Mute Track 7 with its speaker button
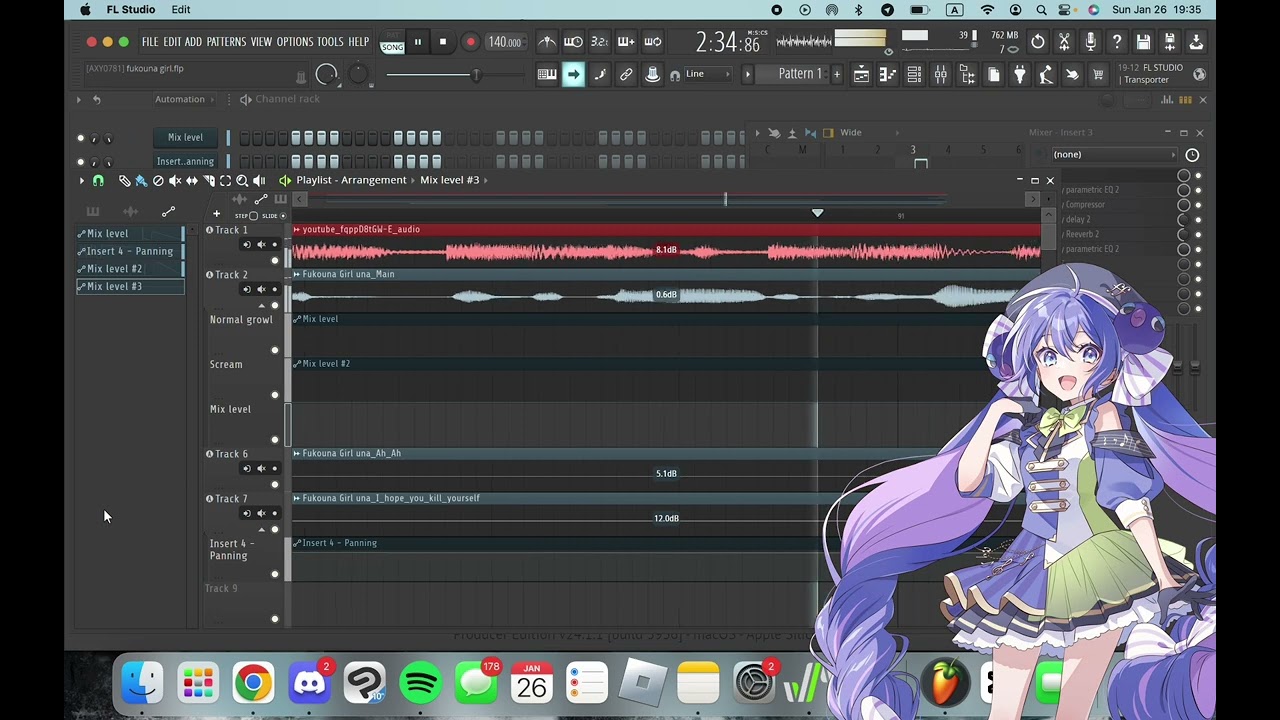The height and width of the screenshot is (720, 1280). point(261,514)
